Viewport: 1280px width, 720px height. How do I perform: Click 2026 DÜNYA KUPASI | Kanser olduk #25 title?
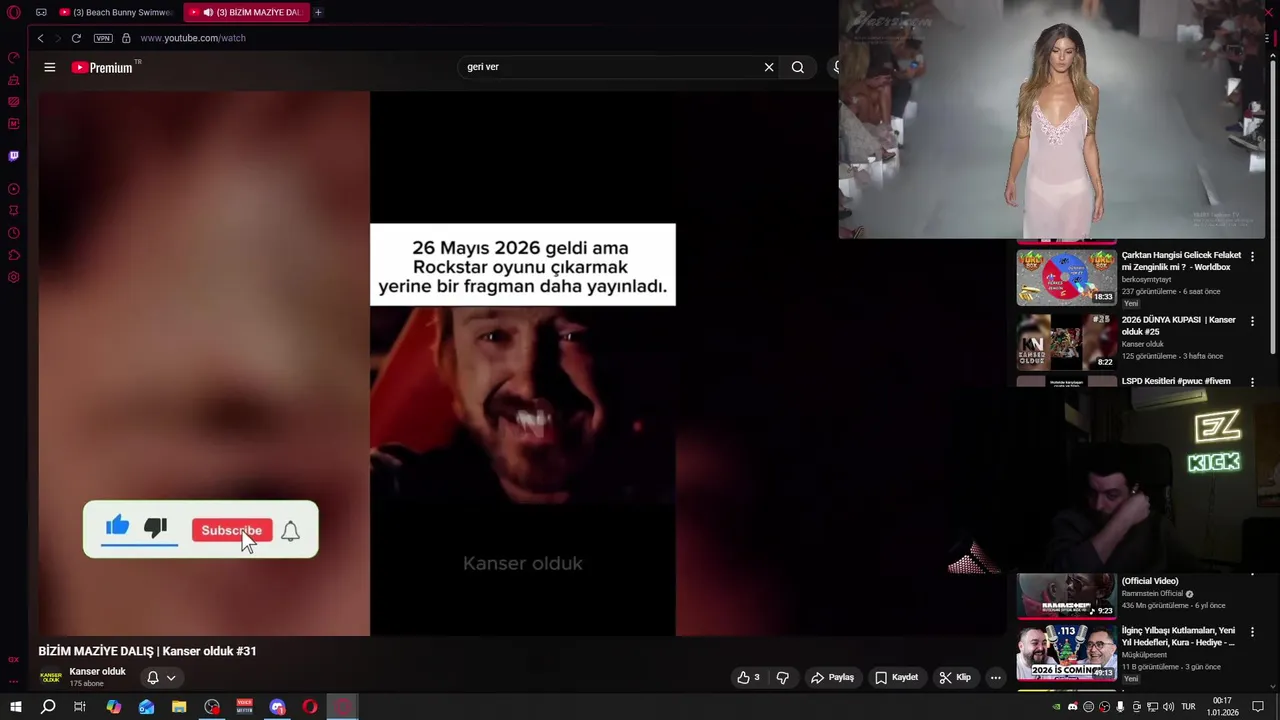click(1178, 326)
